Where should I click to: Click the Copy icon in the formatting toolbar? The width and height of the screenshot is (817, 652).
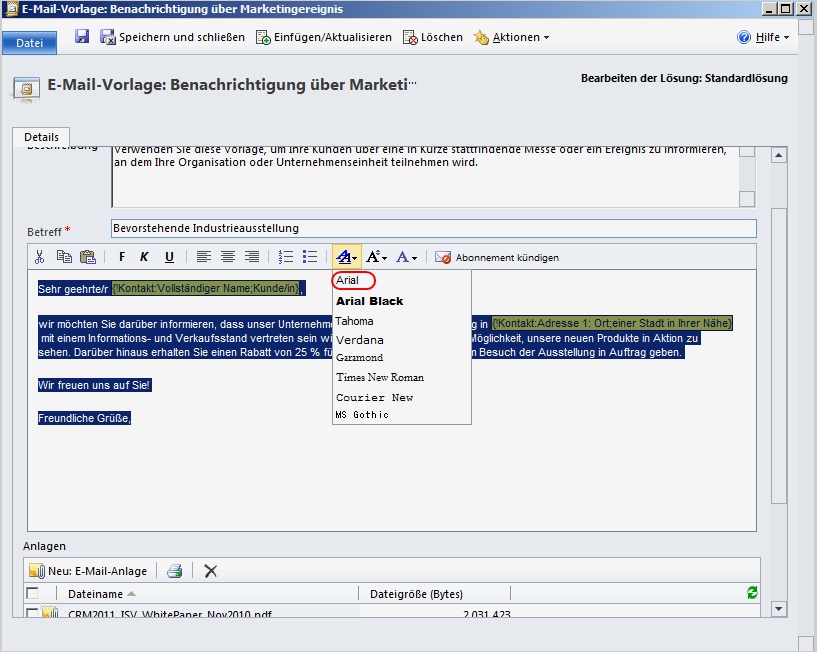point(66,257)
